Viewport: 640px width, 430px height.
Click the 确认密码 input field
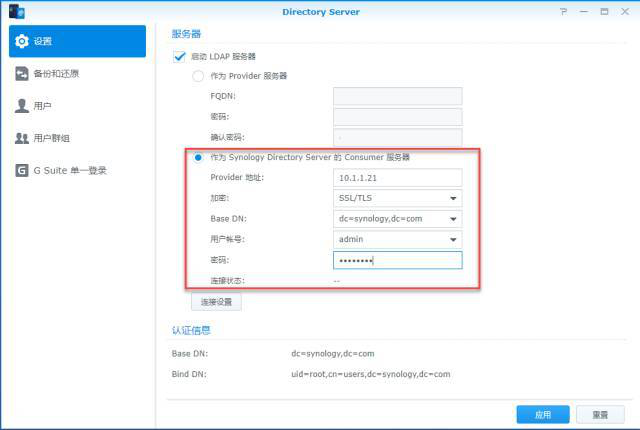click(398, 137)
